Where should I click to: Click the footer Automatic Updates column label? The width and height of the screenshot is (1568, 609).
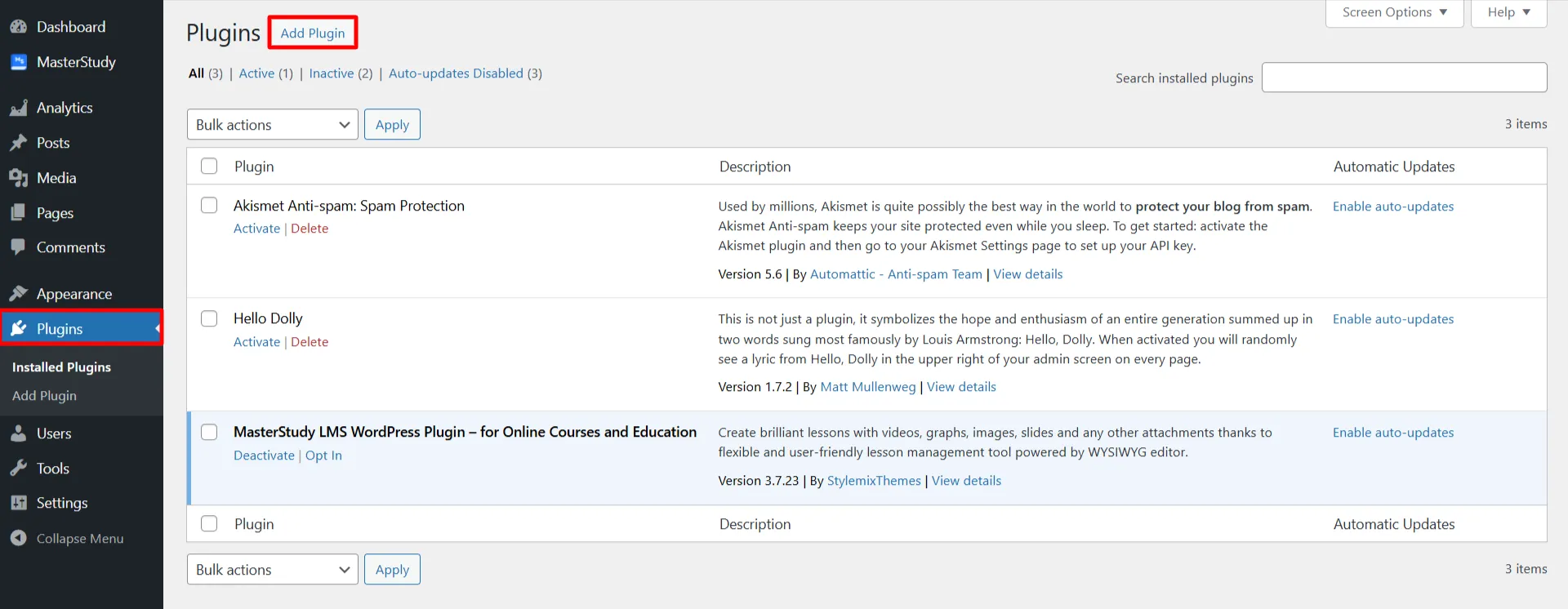[x=1394, y=524]
